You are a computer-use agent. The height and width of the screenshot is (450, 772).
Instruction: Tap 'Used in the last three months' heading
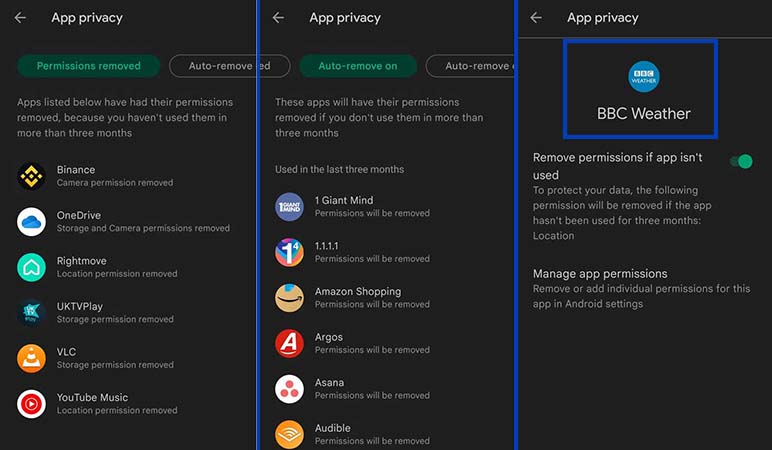(x=339, y=169)
